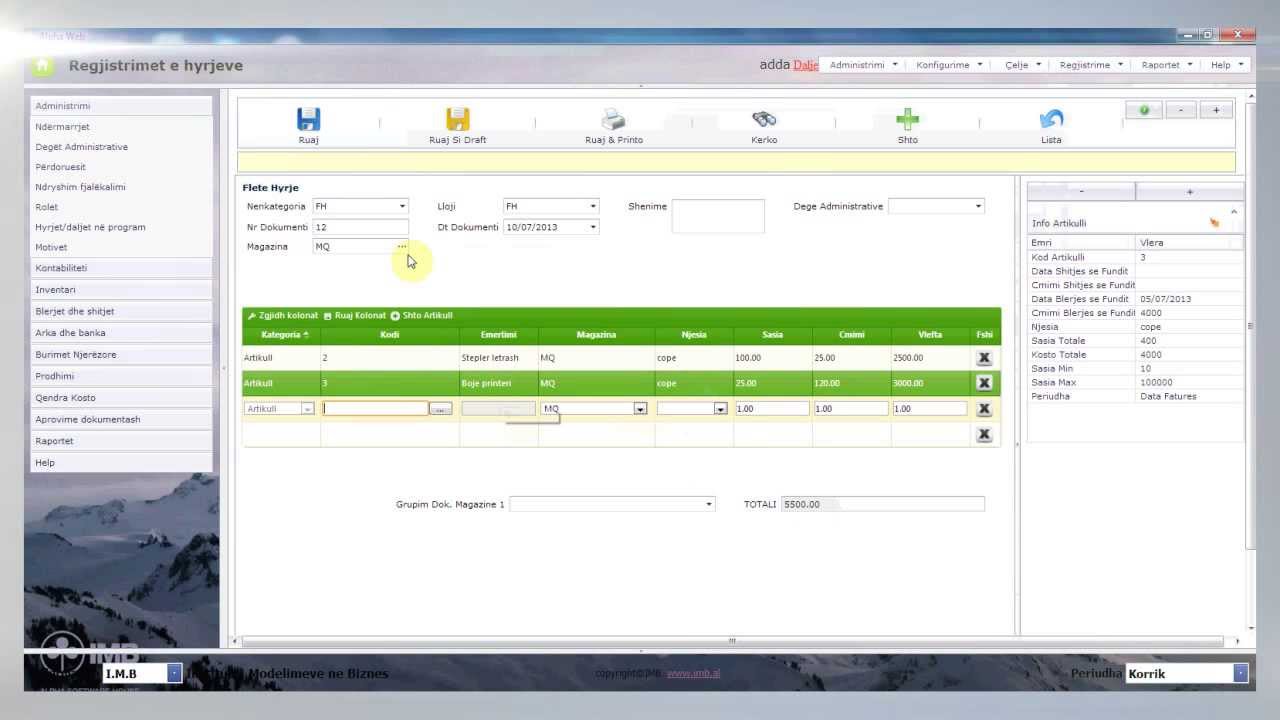Open the Kategoria dropdown in new row
Image resolution: width=1280 pixels, height=720 pixels.
307,408
